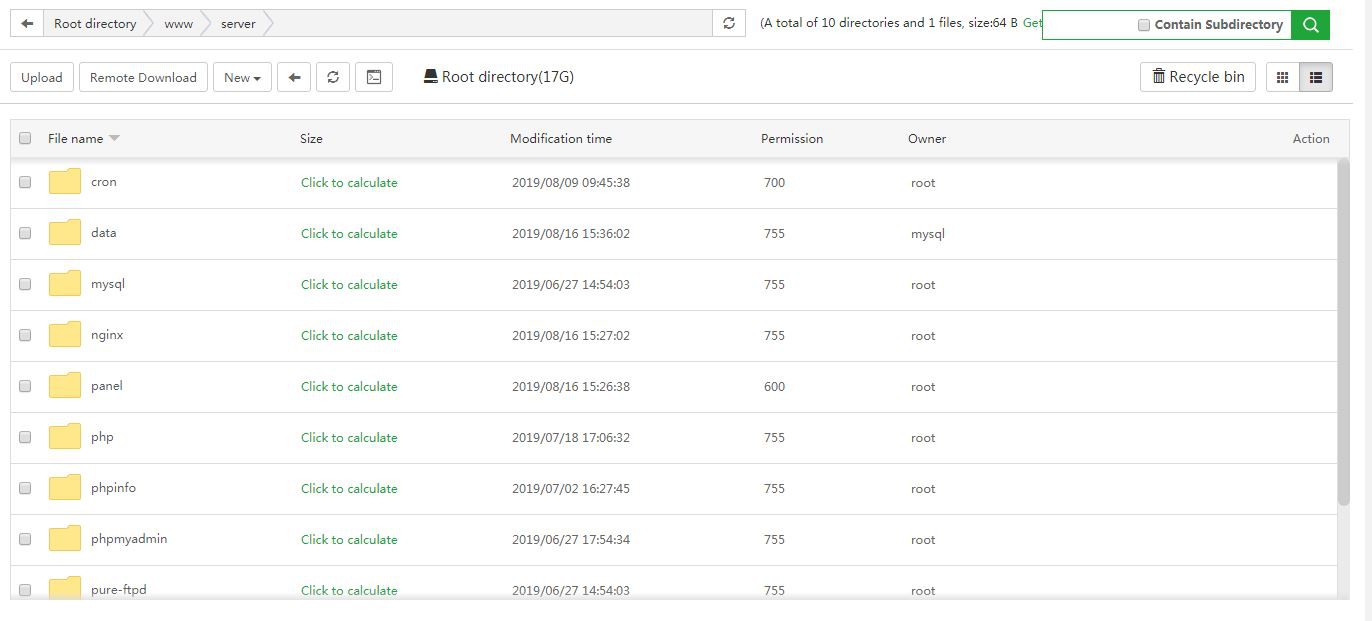The image size is (1372, 621).
Task: Open the terminal icon in the toolbar
Action: [x=374, y=77]
